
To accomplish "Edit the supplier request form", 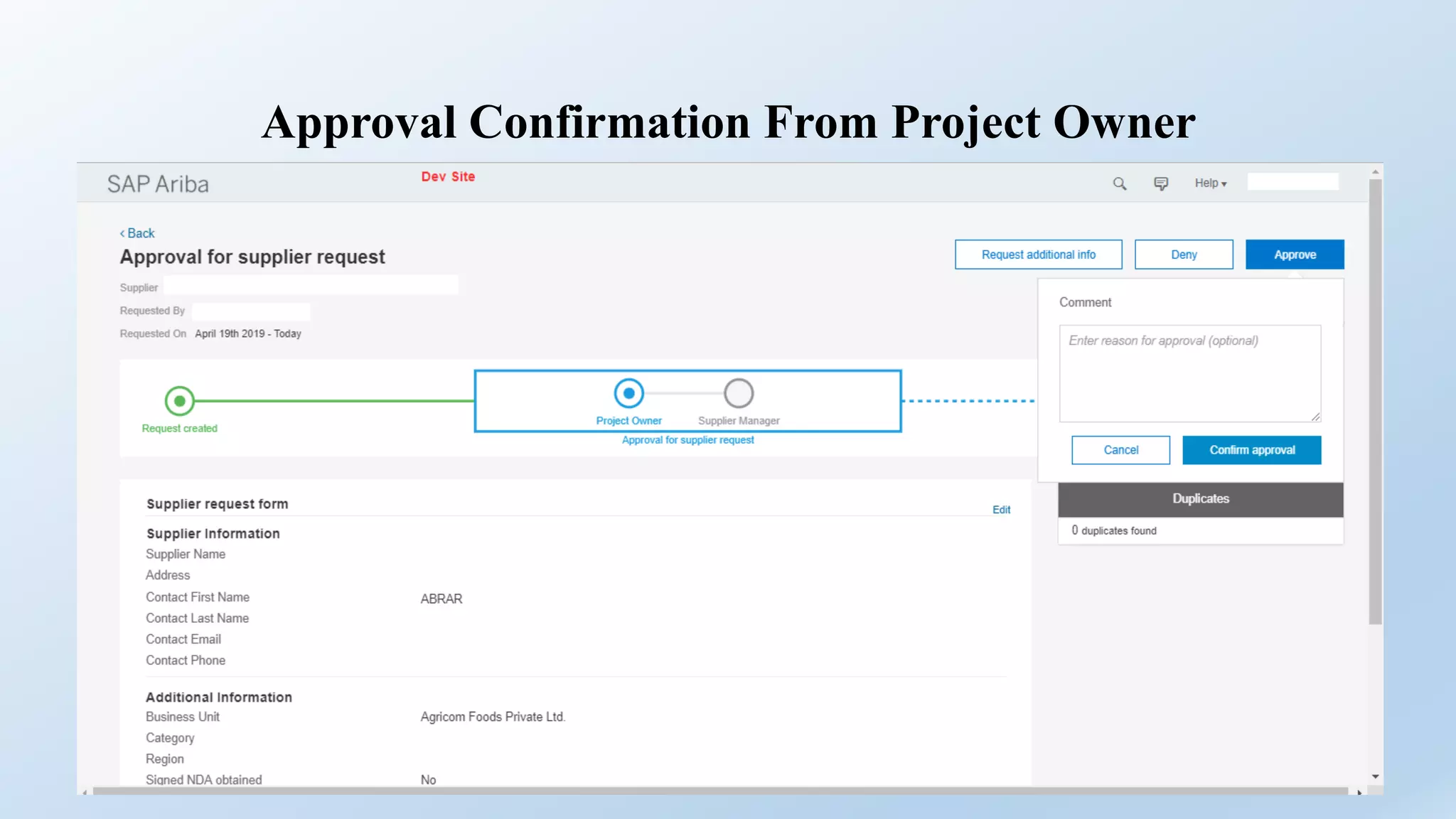I will click(x=1001, y=510).
